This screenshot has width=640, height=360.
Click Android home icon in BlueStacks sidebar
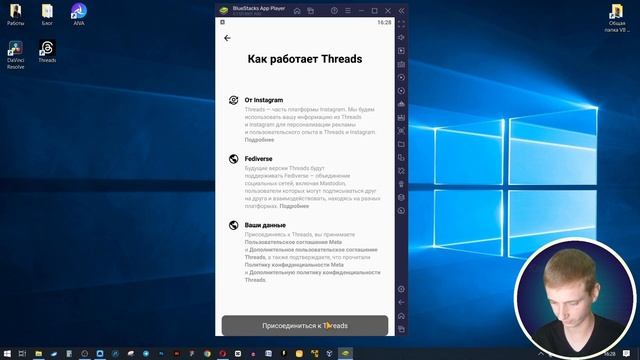click(401, 316)
